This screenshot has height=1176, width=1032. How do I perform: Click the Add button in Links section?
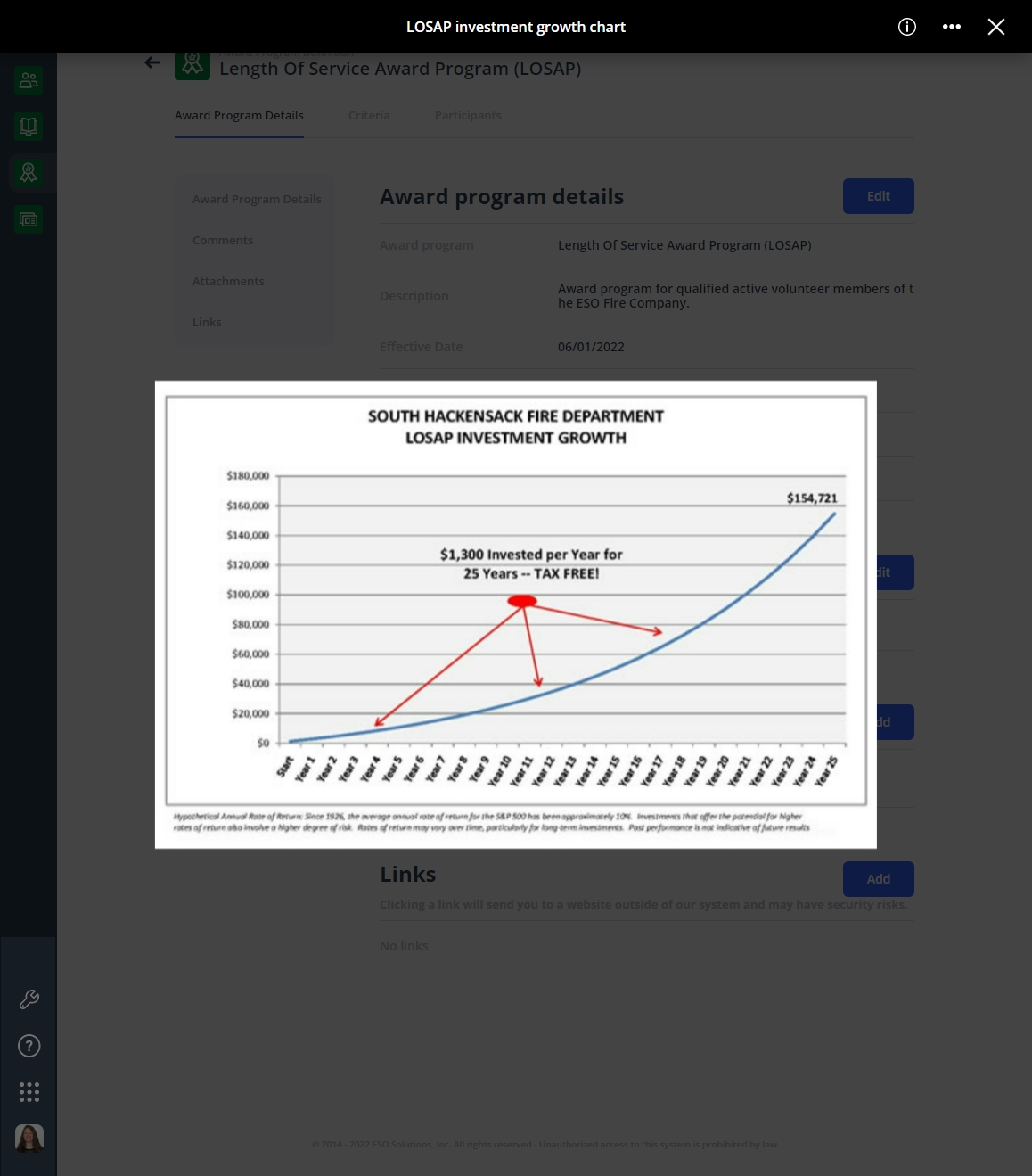tap(879, 879)
